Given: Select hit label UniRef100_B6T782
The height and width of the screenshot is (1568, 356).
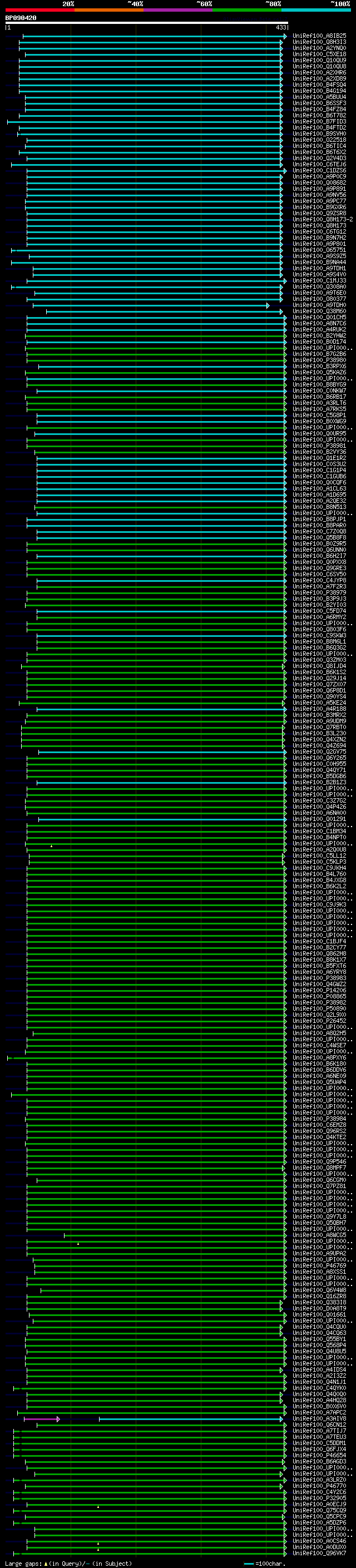Looking at the screenshot, I should [x=319, y=115].
